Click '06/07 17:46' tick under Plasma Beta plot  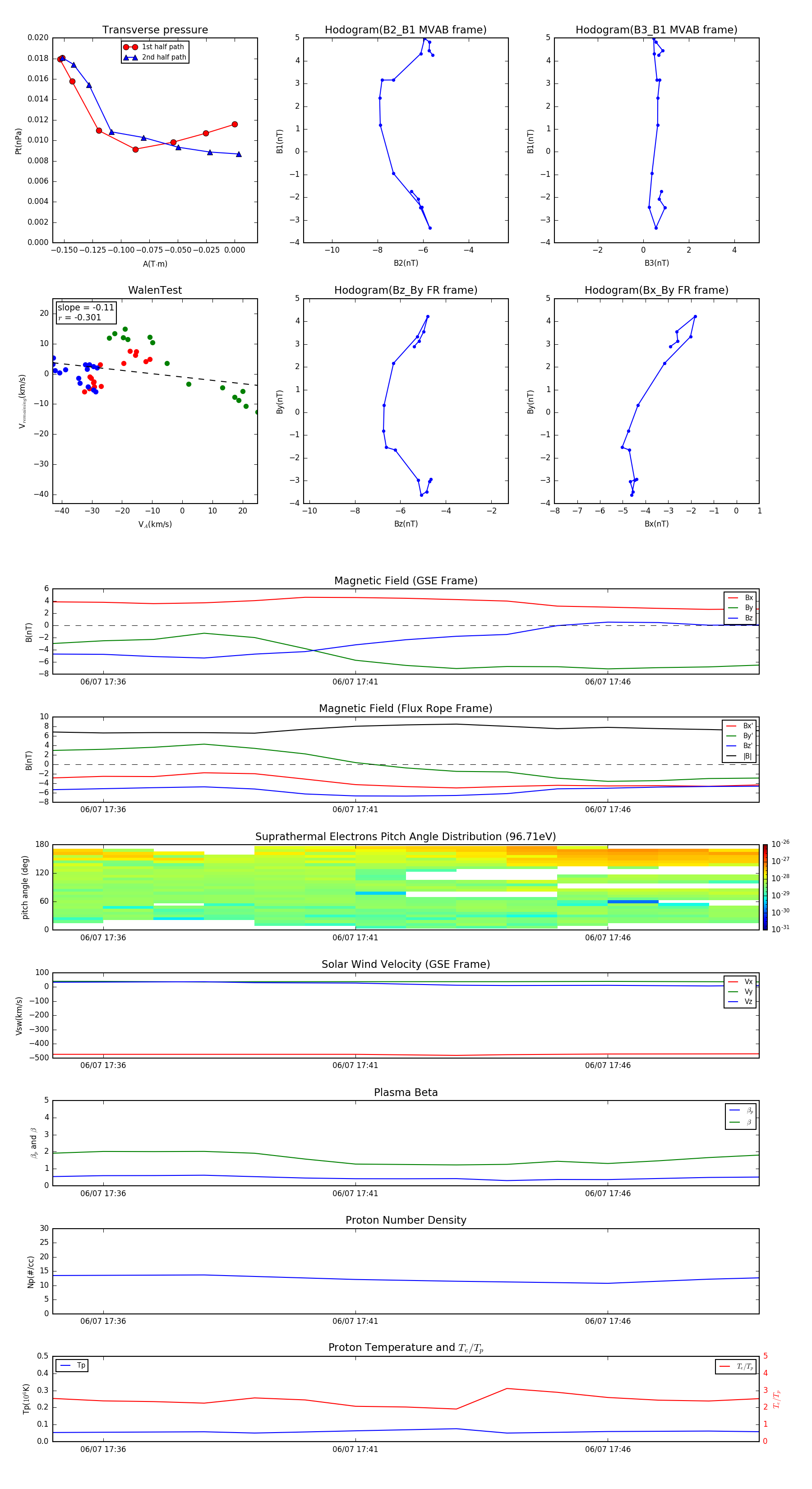click(607, 1193)
